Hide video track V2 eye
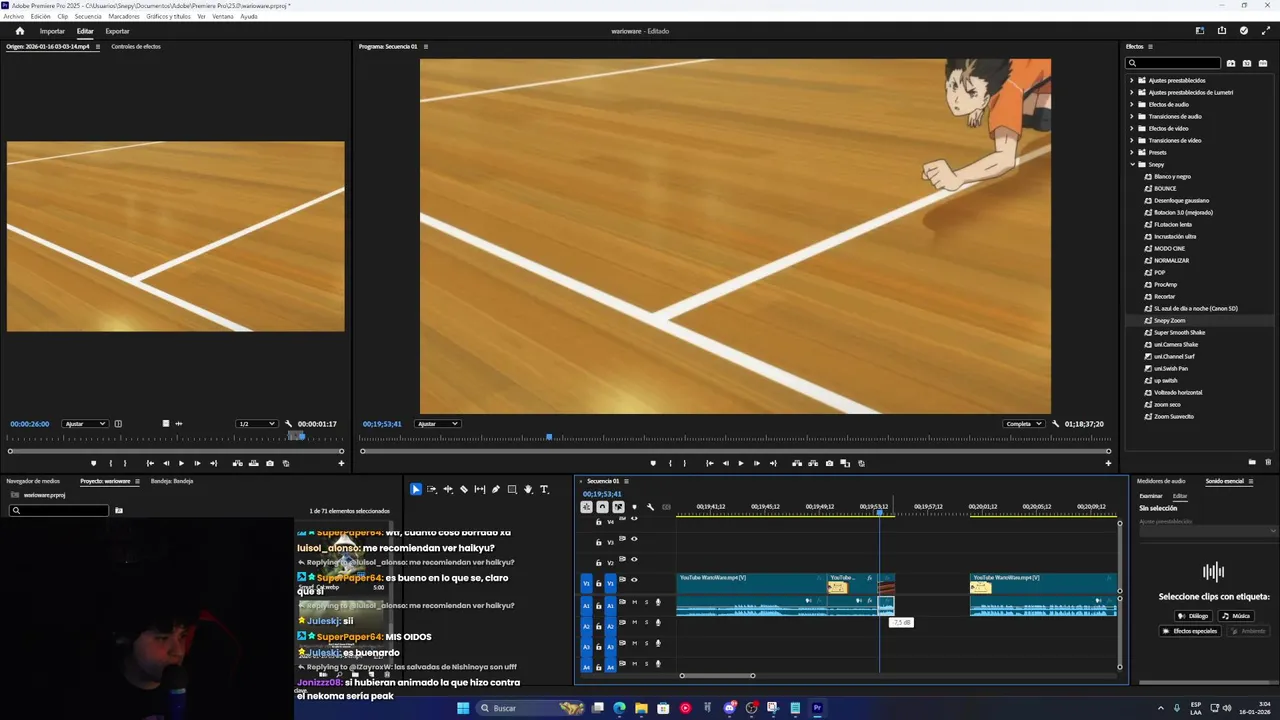Image resolution: width=1280 pixels, height=720 pixels. tap(634, 559)
